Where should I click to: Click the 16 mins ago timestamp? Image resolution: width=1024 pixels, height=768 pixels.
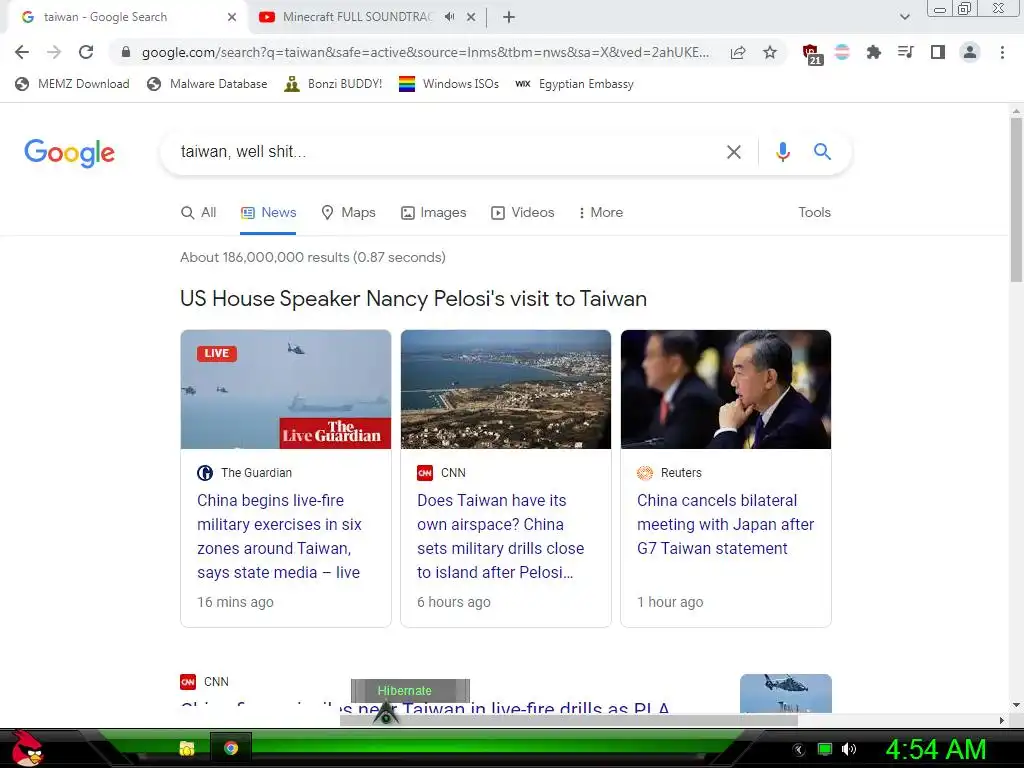tap(235, 602)
